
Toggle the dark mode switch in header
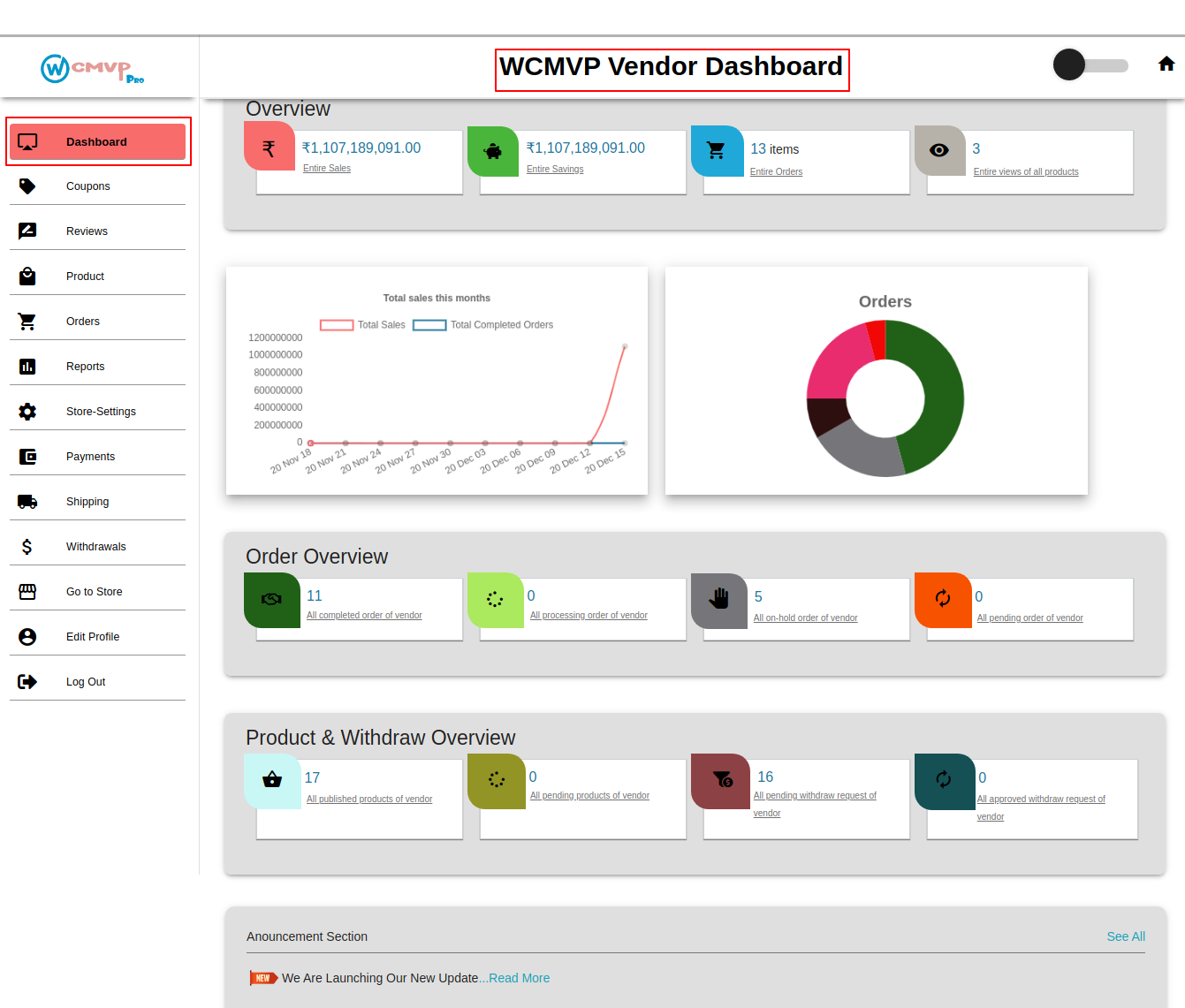pos(1090,64)
